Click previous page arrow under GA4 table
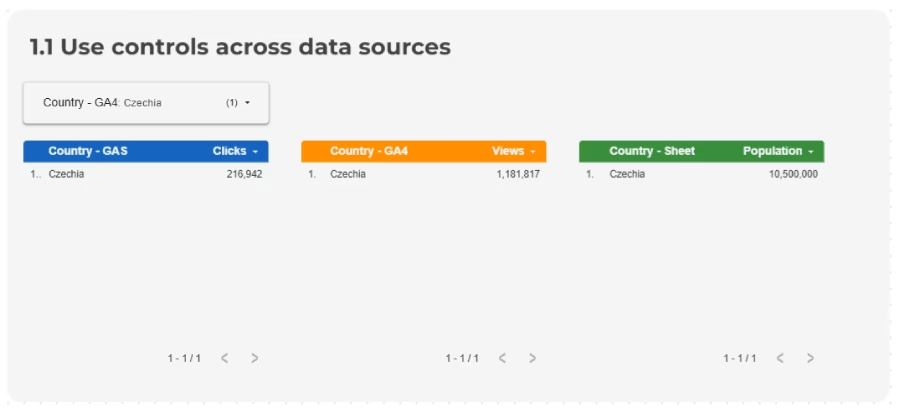900x408 pixels. 503,358
